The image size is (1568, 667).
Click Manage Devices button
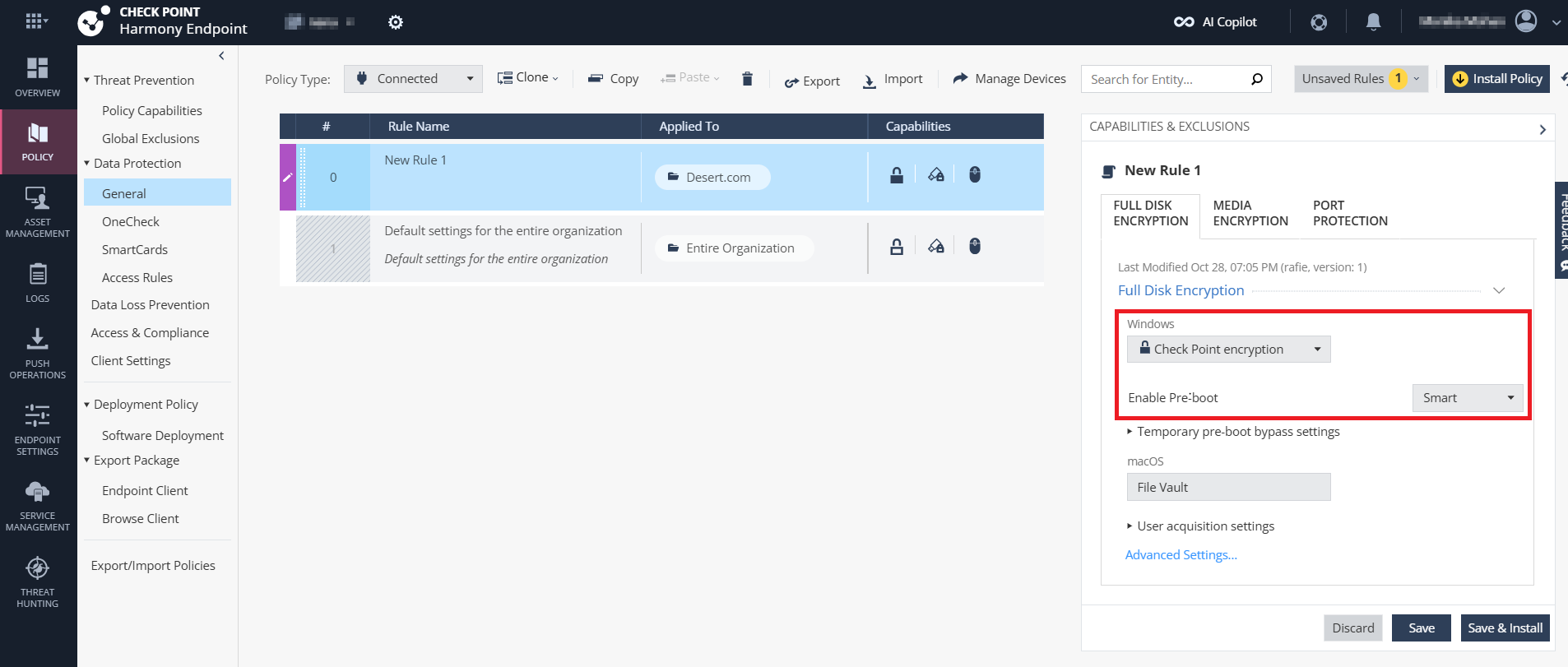(1009, 79)
